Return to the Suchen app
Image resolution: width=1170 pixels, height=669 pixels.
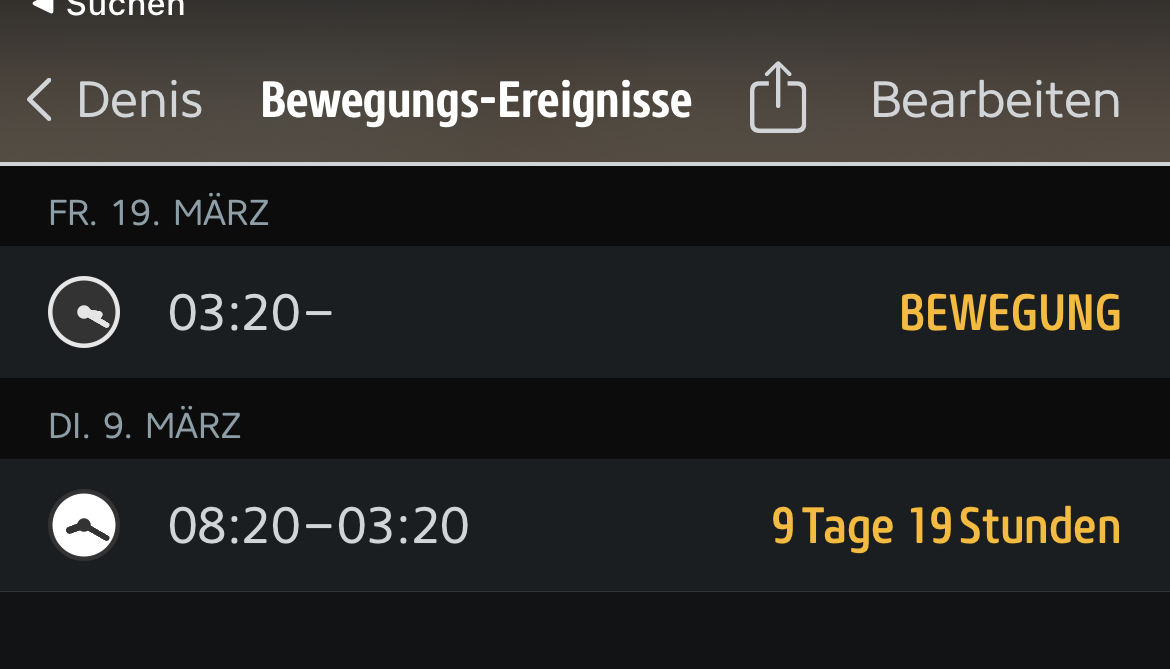pos(125,7)
